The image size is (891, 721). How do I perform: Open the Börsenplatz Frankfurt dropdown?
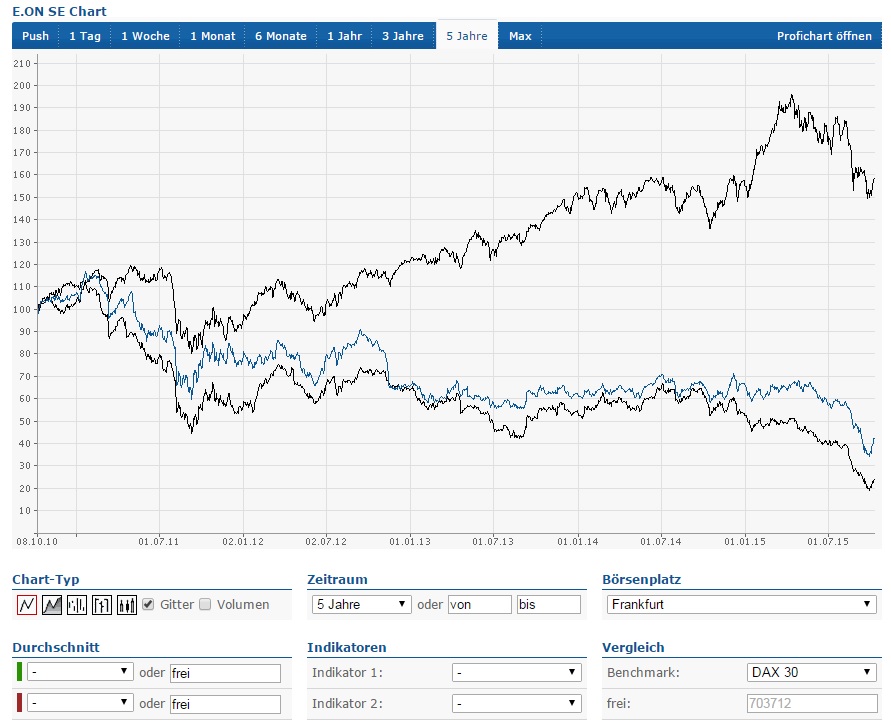tap(742, 604)
